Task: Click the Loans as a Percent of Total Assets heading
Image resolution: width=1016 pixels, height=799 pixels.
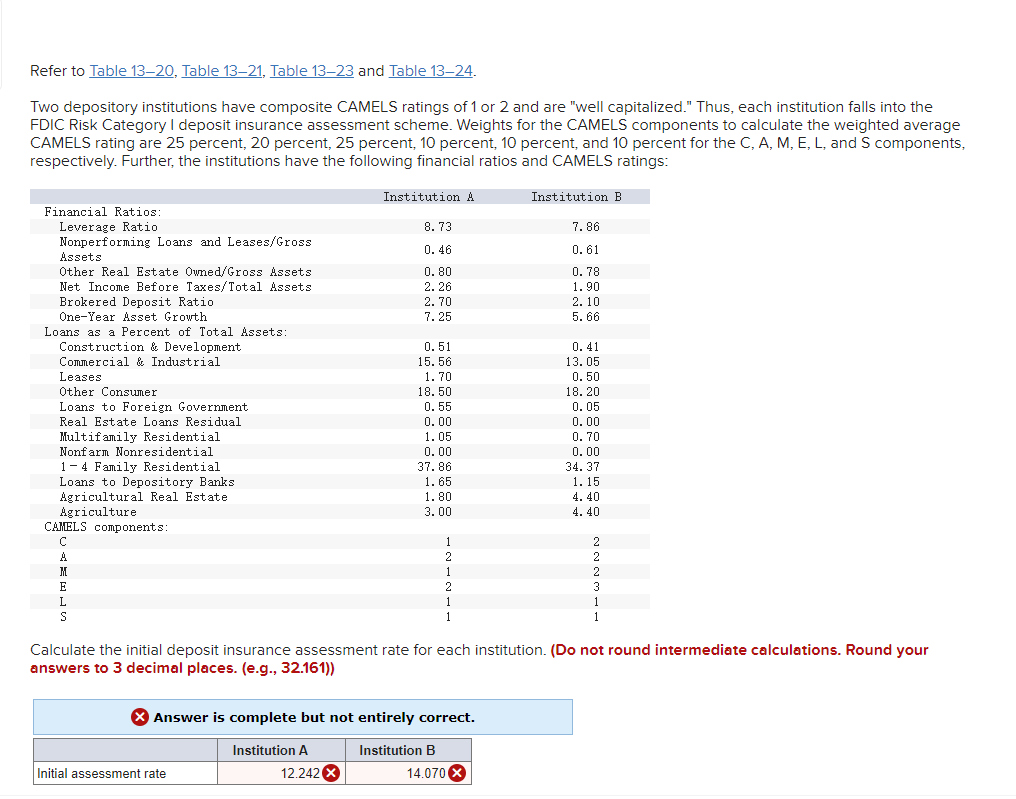Action: click(x=166, y=332)
